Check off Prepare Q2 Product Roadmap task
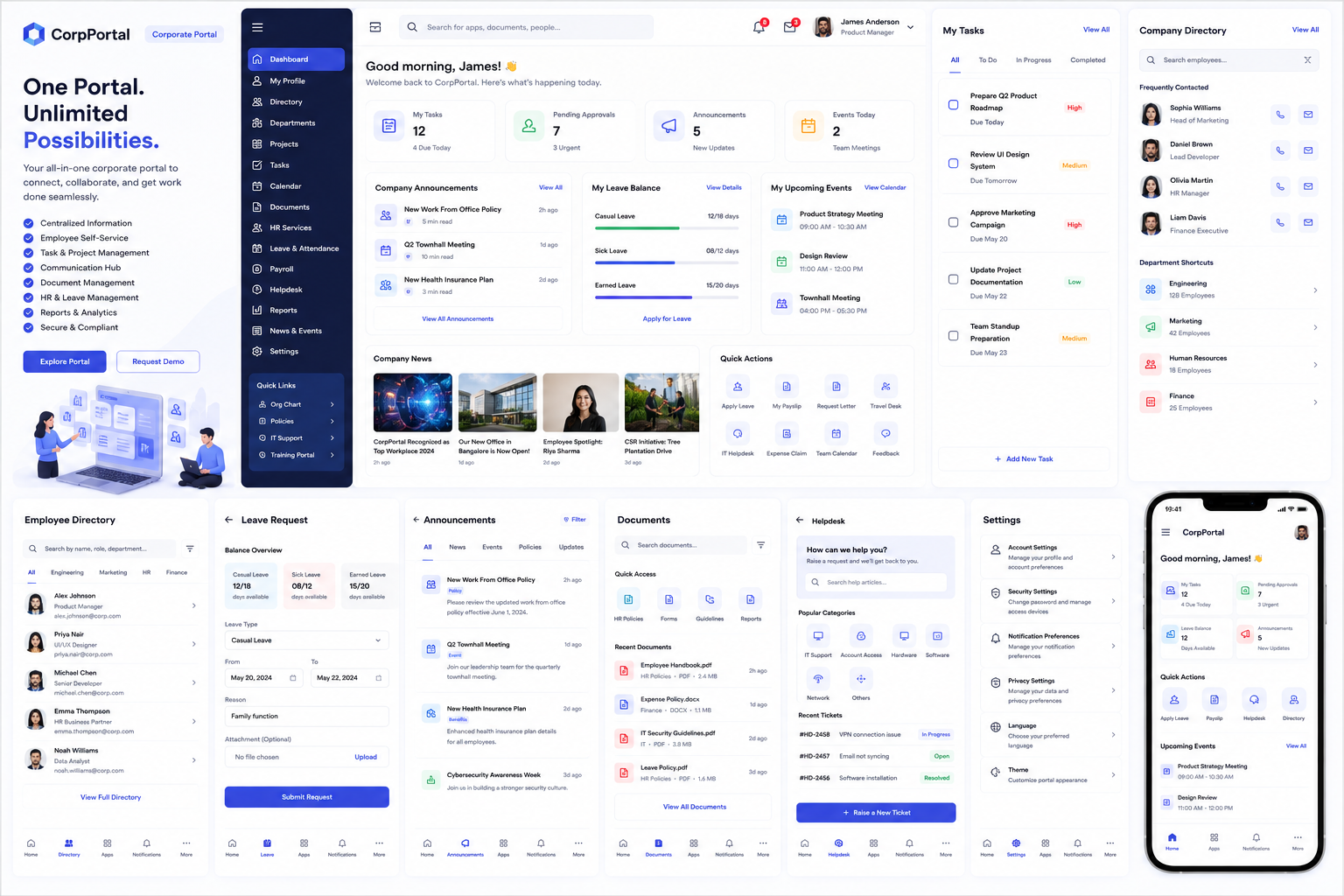Screen dimensions: 1344x896 coord(954,105)
